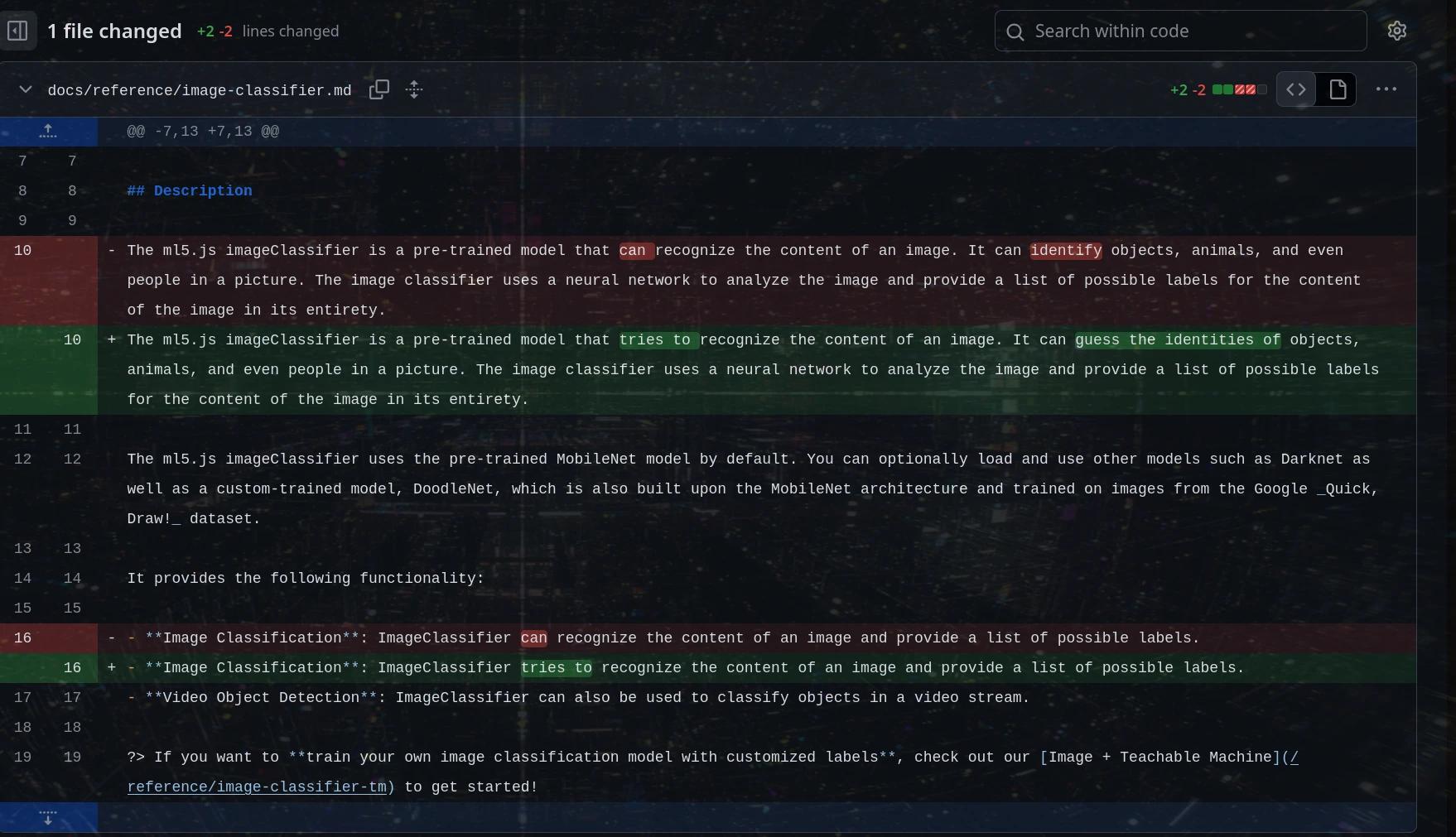Switch to source diff view
Viewport: 1456px width, 837px height.
pyautogui.click(x=1296, y=89)
